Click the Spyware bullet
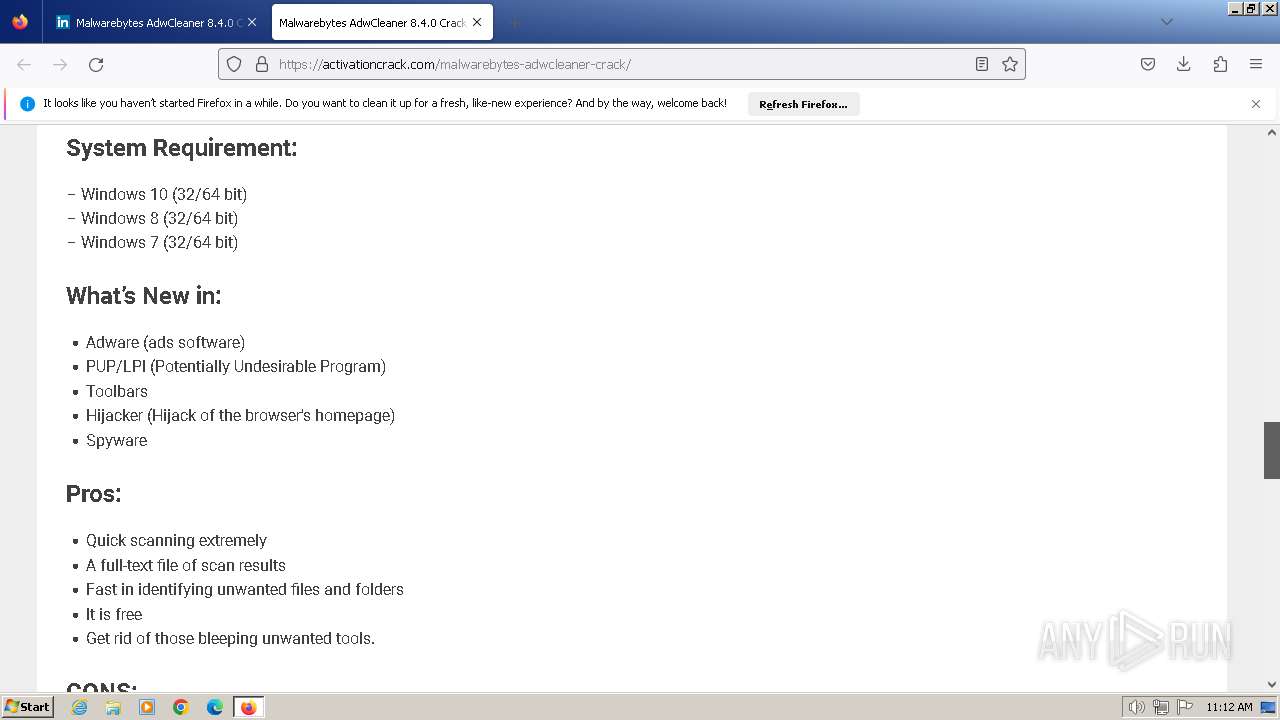This screenshot has height=720, width=1280. pyautogui.click(x=117, y=440)
